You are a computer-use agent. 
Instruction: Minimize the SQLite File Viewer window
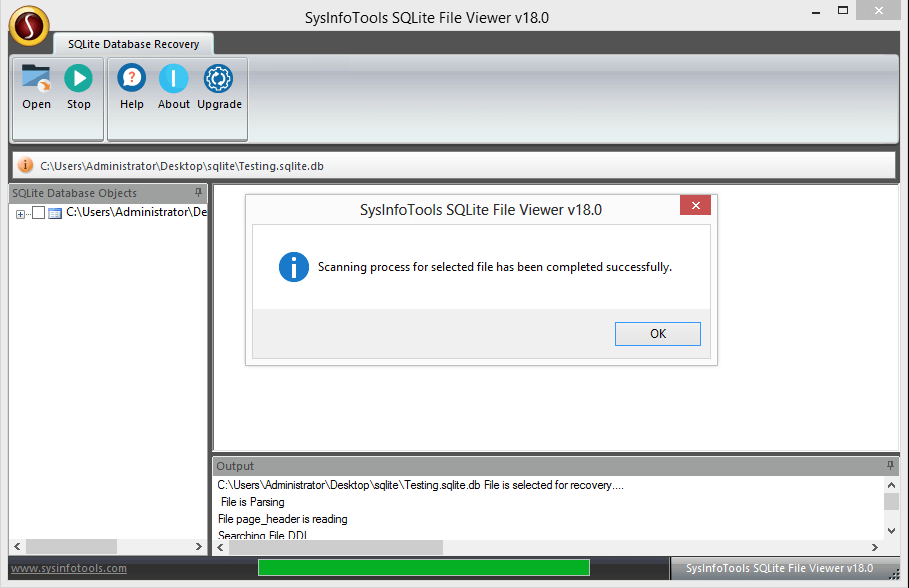[x=816, y=12]
